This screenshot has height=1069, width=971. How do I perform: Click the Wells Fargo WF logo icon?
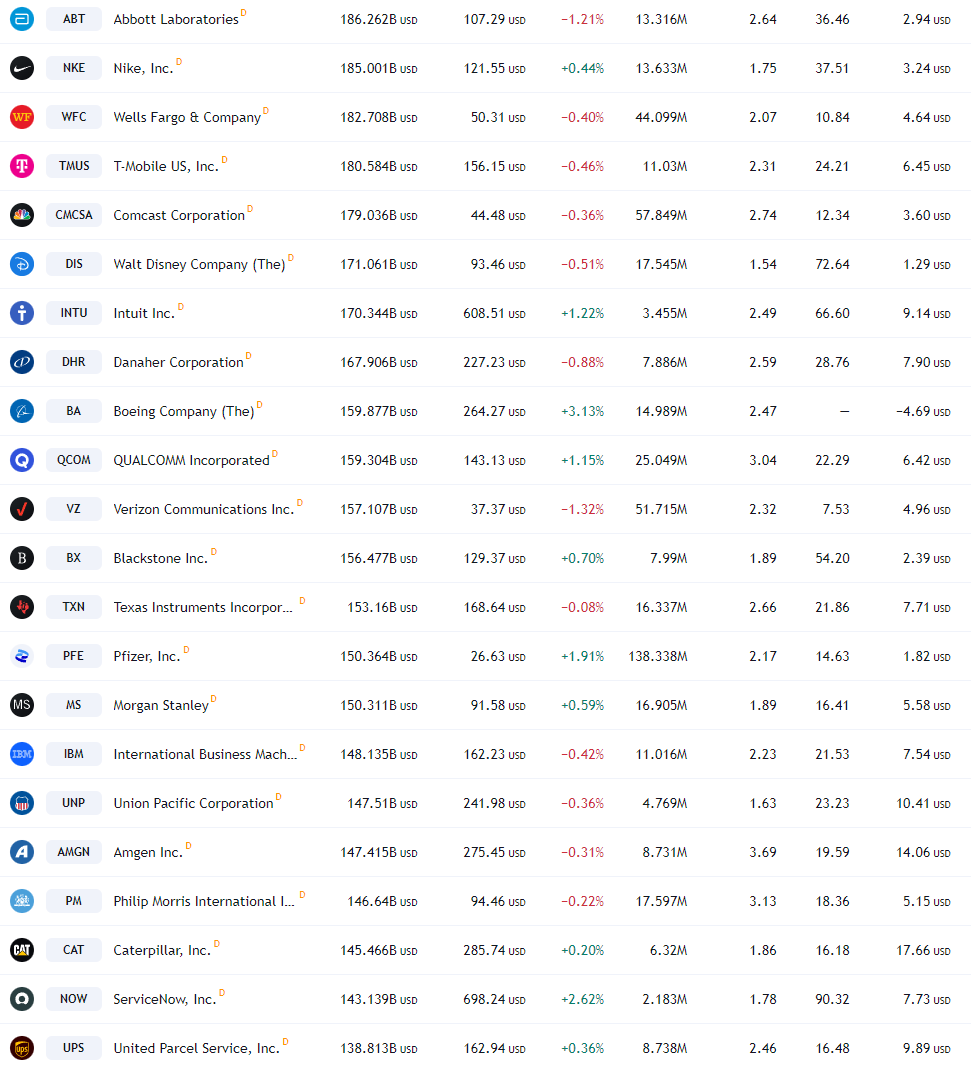click(22, 117)
